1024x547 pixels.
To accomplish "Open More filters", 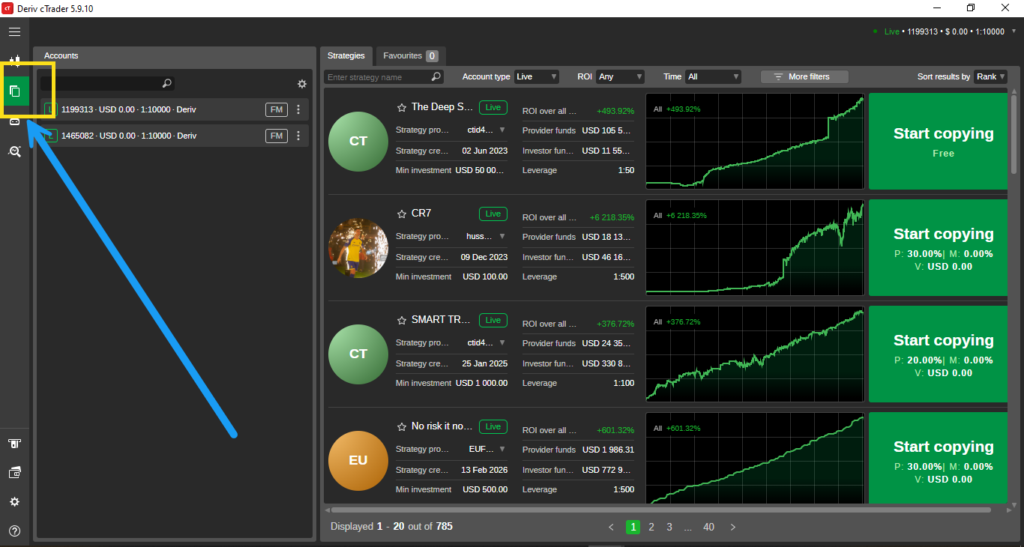I will pyautogui.click(x=805, y=76).
